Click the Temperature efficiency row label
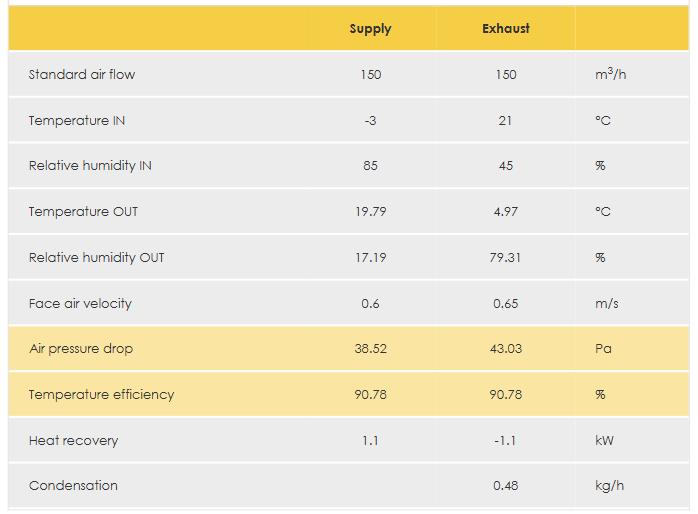Viewport: 698px width, 514px height. coord(101,395)
